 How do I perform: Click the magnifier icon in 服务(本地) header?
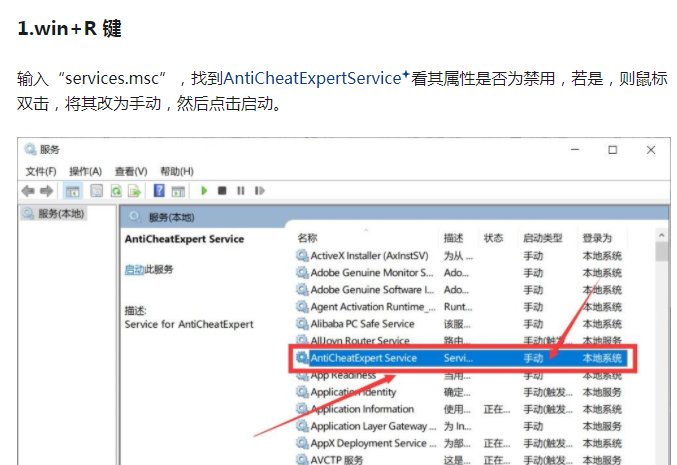click(x=135, y=216)
